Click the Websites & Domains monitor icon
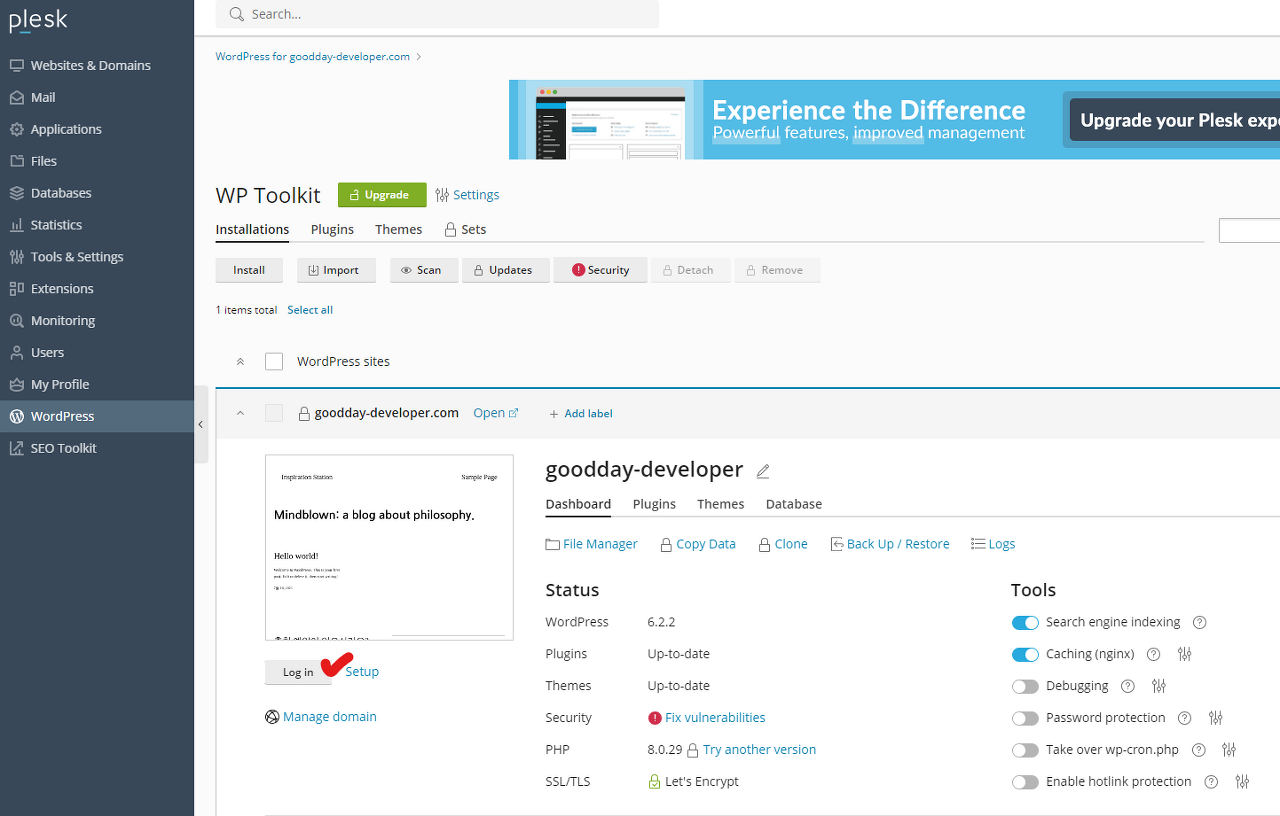This screenshot has width=1280, height=816. (16, 65)
